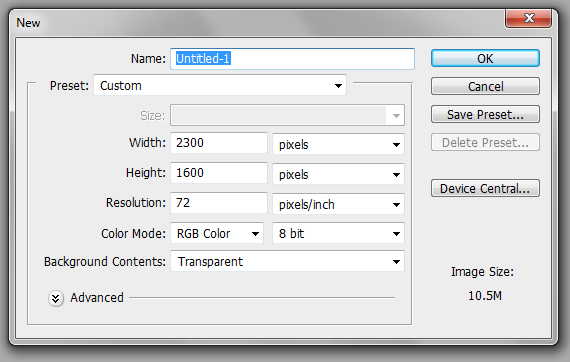Click the OK button
This screenshot has height=362, width=570.
tap(485, 59)
